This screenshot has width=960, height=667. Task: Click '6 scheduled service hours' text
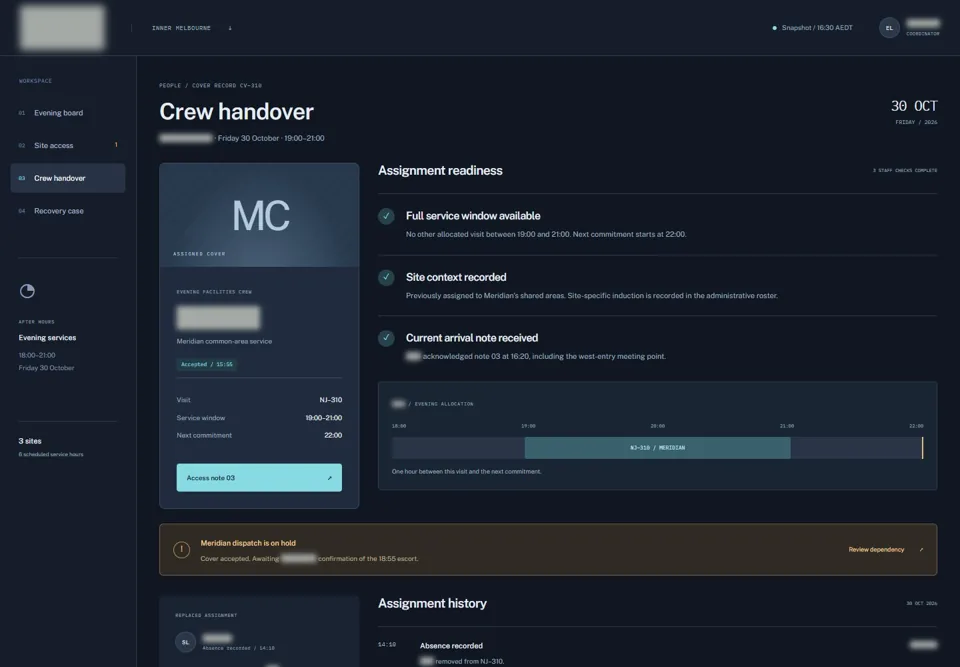pyautogui.click(x=51, y=454)
